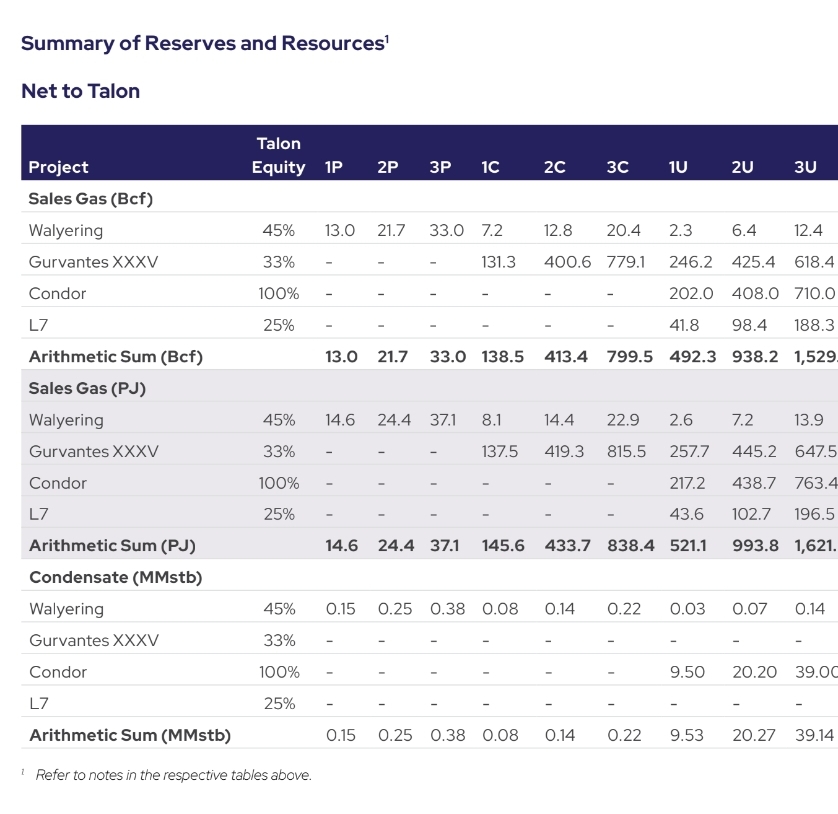Click Walyering condensate 3P value 0.38
This screenshot has width=838, height=814.
[447, 609]
